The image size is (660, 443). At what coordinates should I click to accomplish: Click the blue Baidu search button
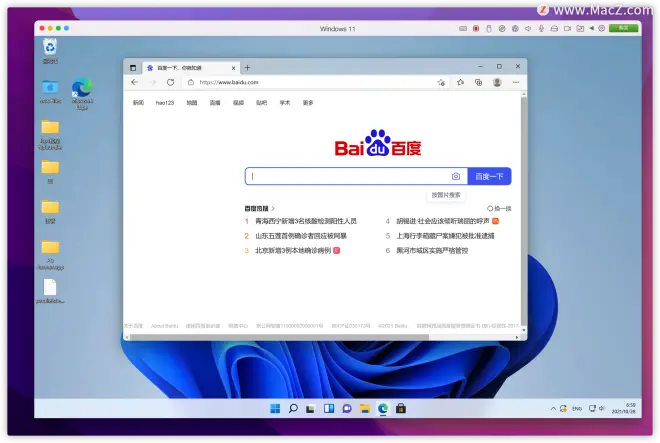[489, 176]
